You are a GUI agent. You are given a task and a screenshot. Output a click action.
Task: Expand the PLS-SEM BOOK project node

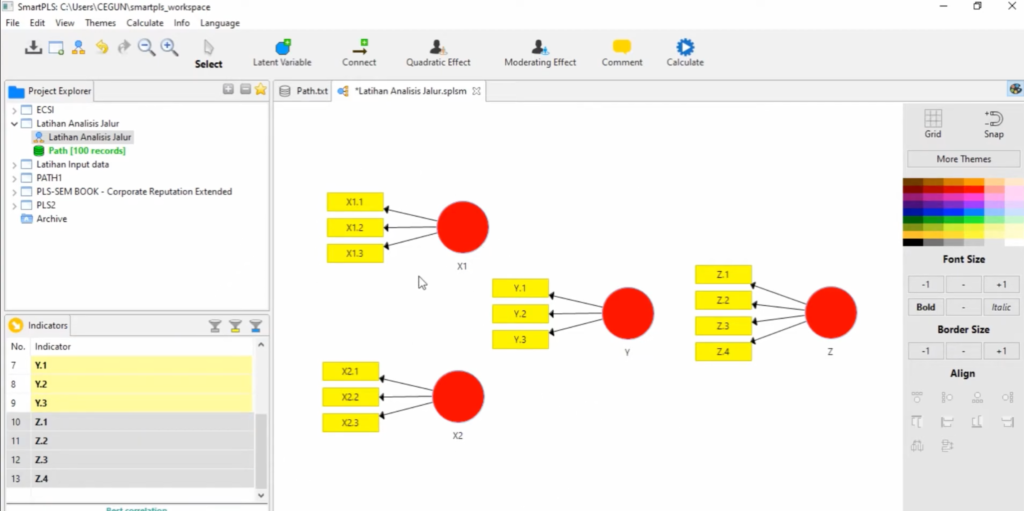point(14,192)
